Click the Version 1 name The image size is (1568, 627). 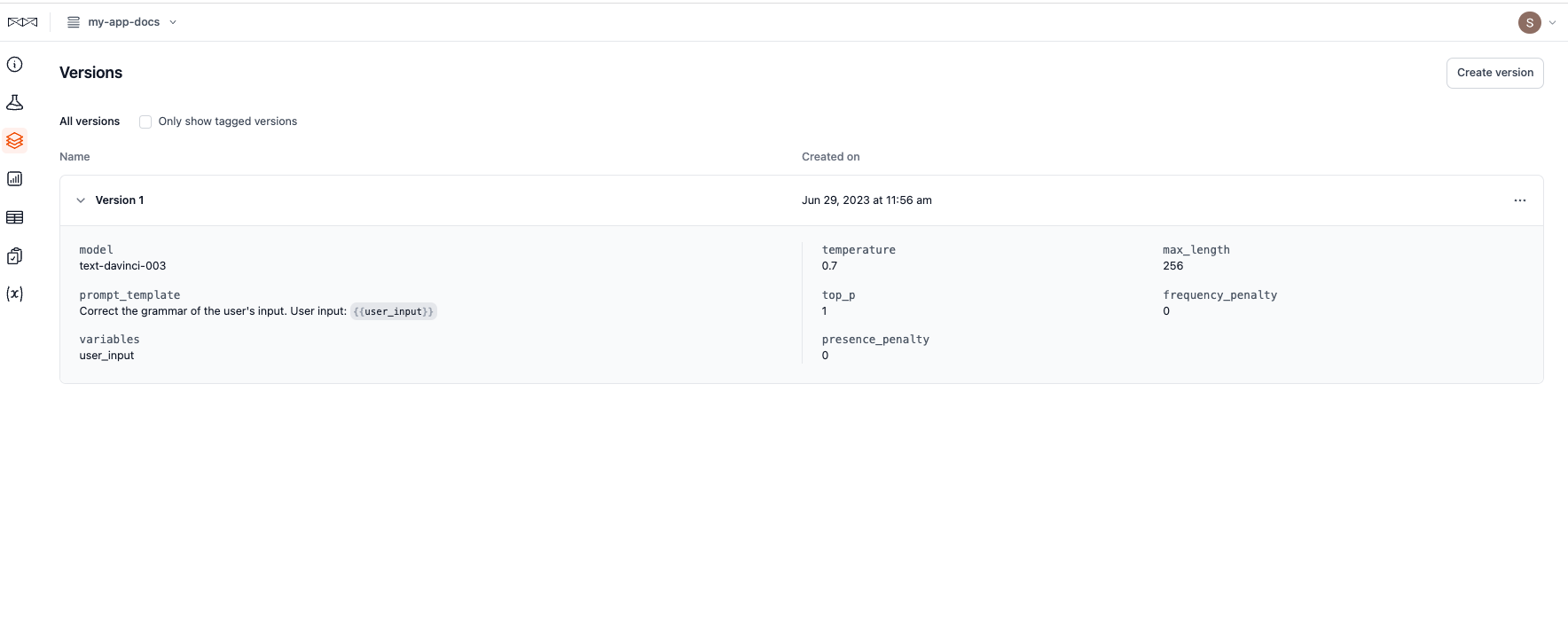[x=120, y=200]
